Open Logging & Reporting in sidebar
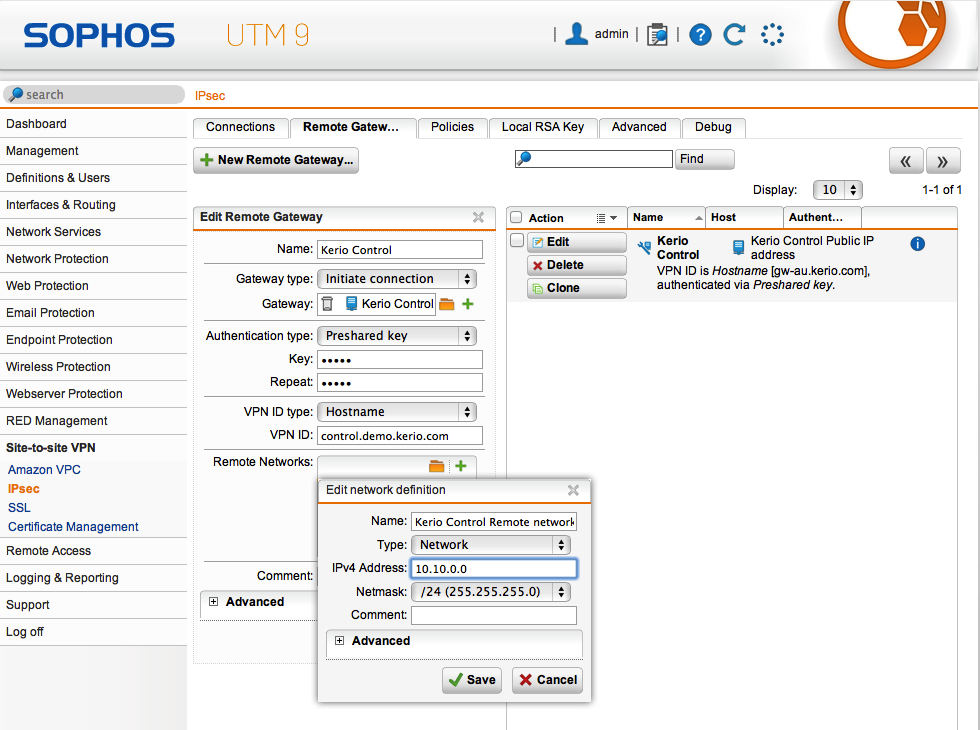Image resolution: width=980 pixels, height=730 pixels. tap(94, 578)
